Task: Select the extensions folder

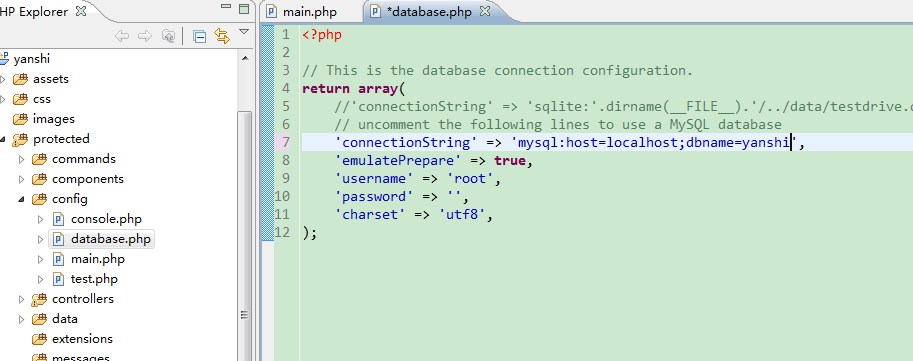Action: [x=82, y=339]
